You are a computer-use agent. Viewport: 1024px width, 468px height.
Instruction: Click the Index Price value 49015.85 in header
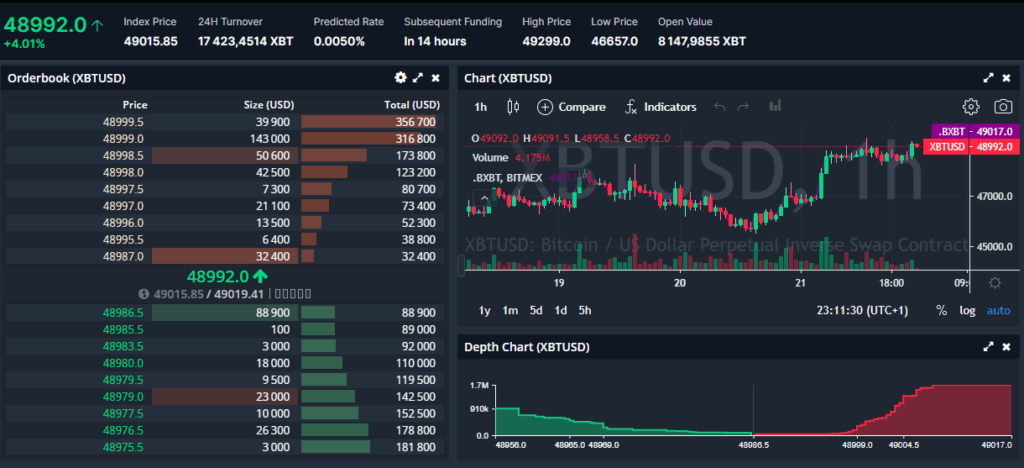tap(151, 41)
